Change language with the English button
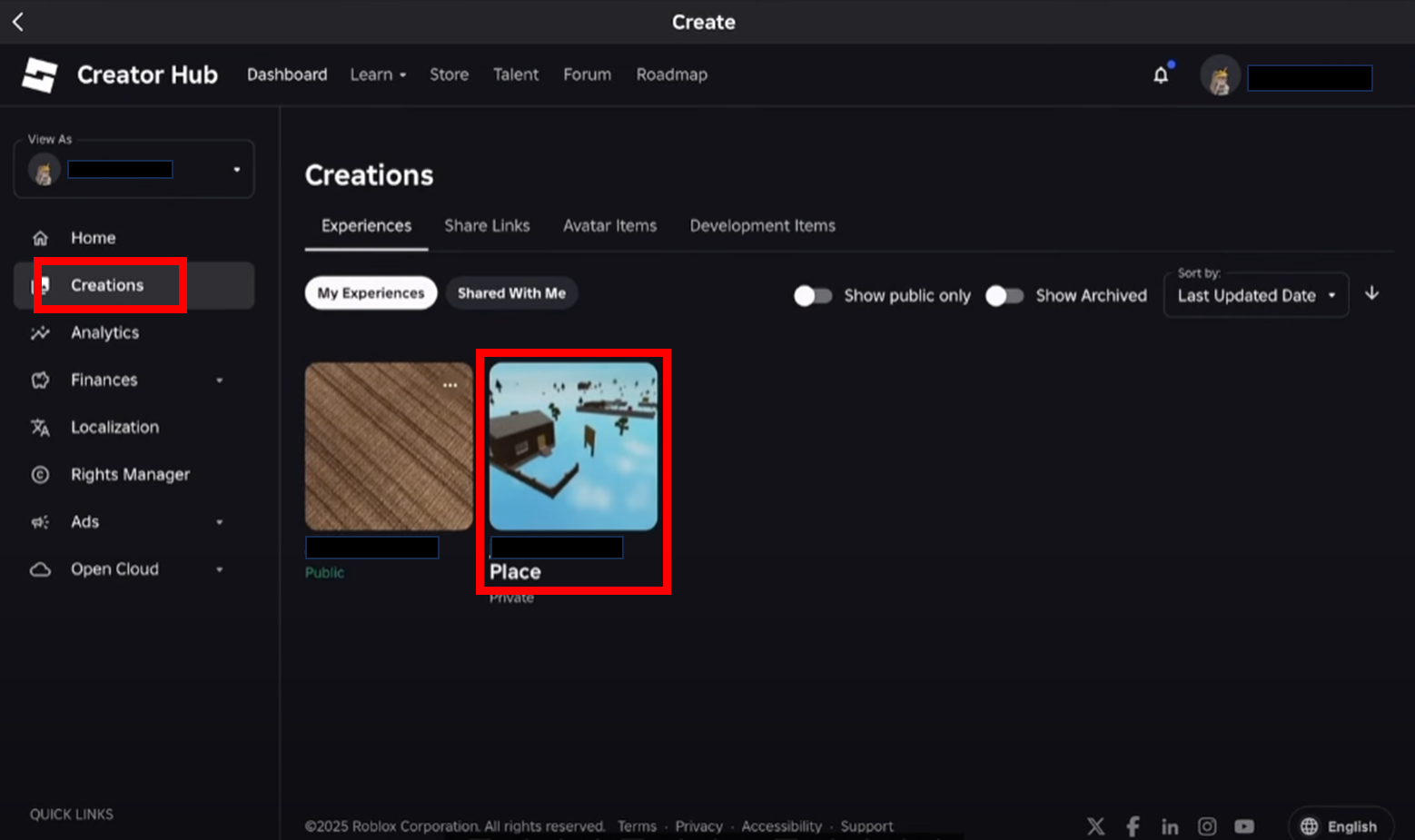 [1341, 826]
